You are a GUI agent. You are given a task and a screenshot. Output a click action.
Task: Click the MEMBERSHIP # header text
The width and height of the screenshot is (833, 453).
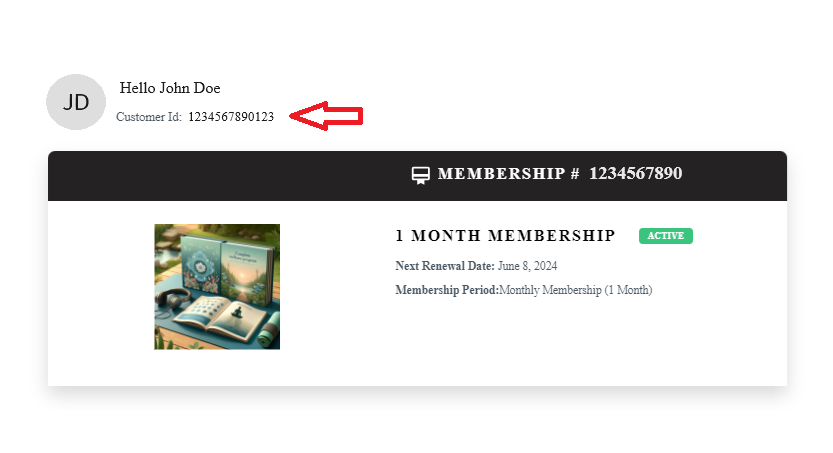click(x=508, y=174)
